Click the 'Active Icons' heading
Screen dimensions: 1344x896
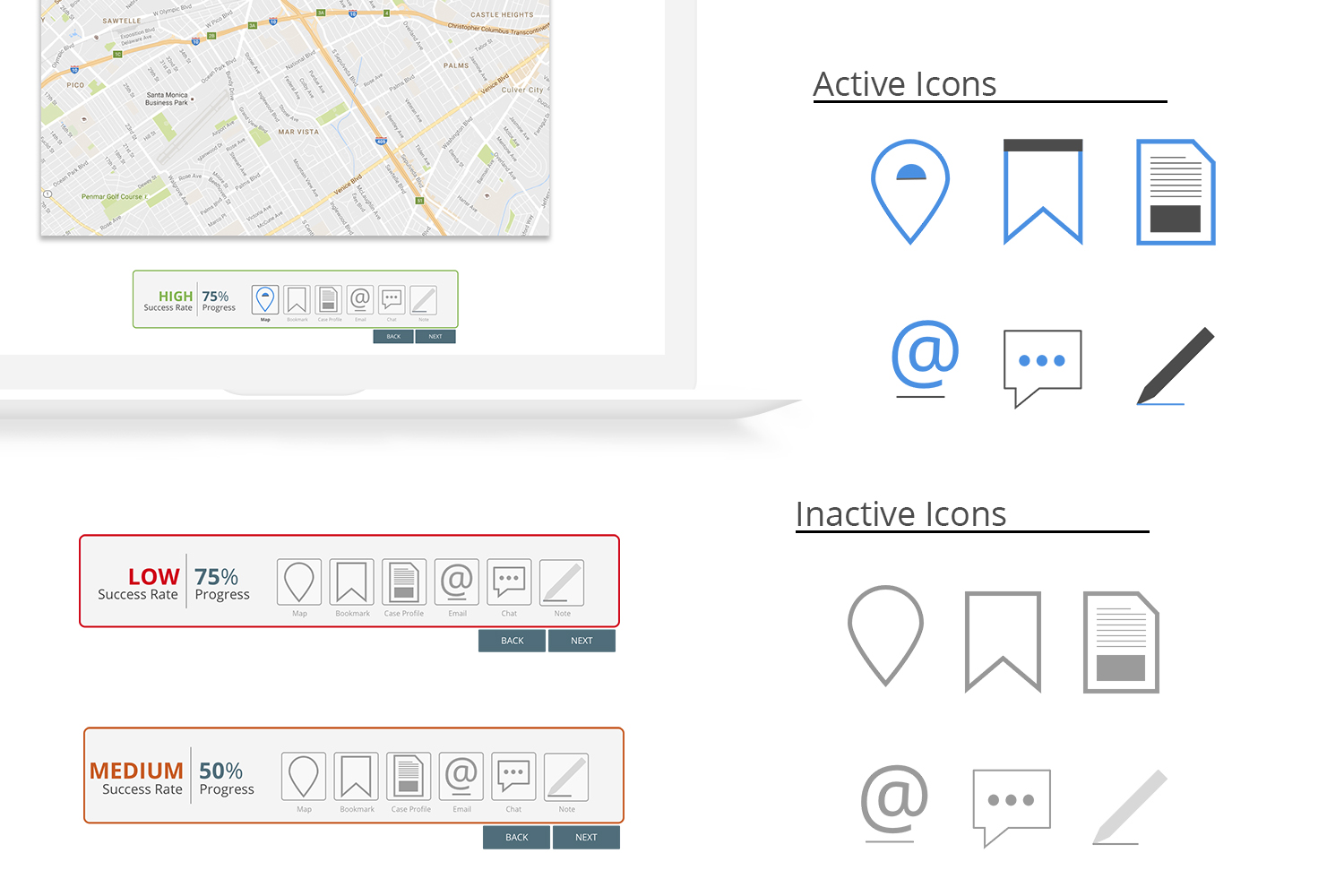tap(905, 84)
